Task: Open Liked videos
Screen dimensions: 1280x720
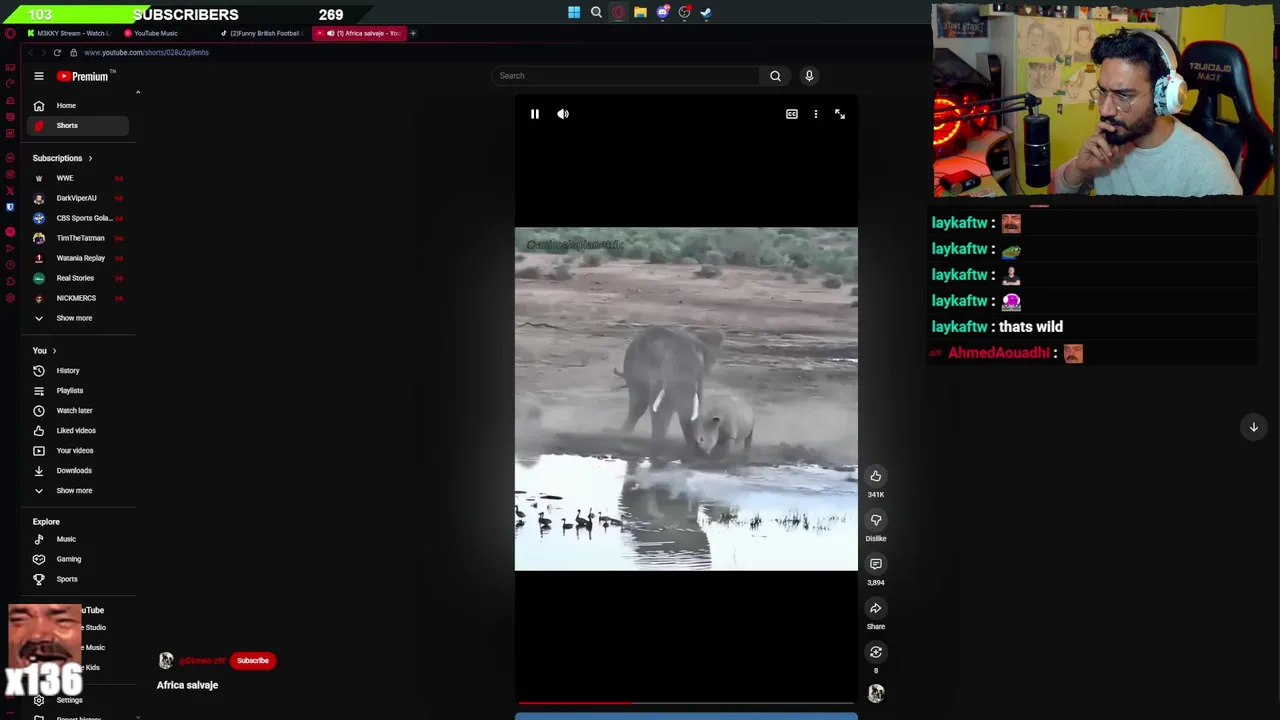Action: click(78, 431)
